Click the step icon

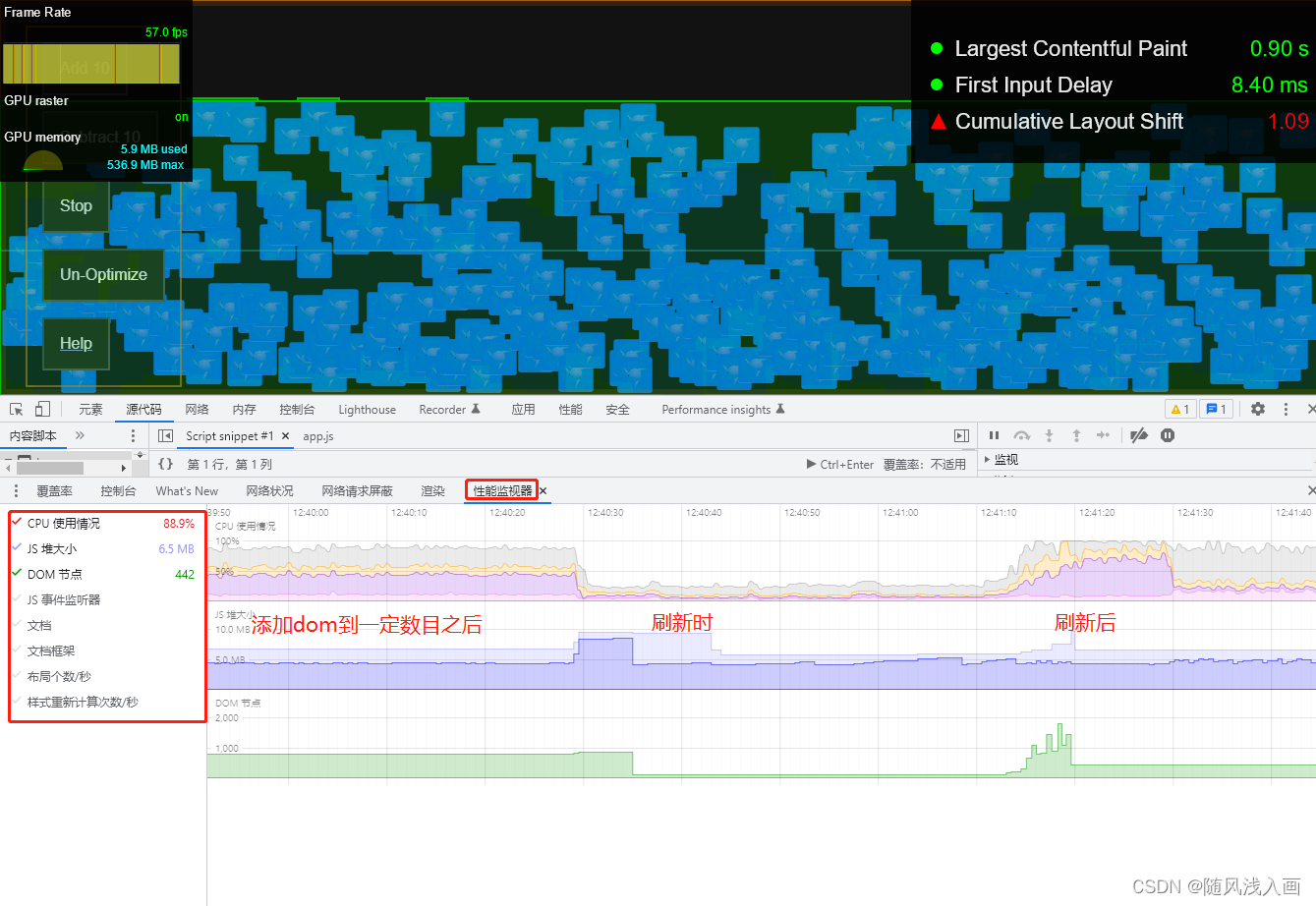[x=1103, y=435]
